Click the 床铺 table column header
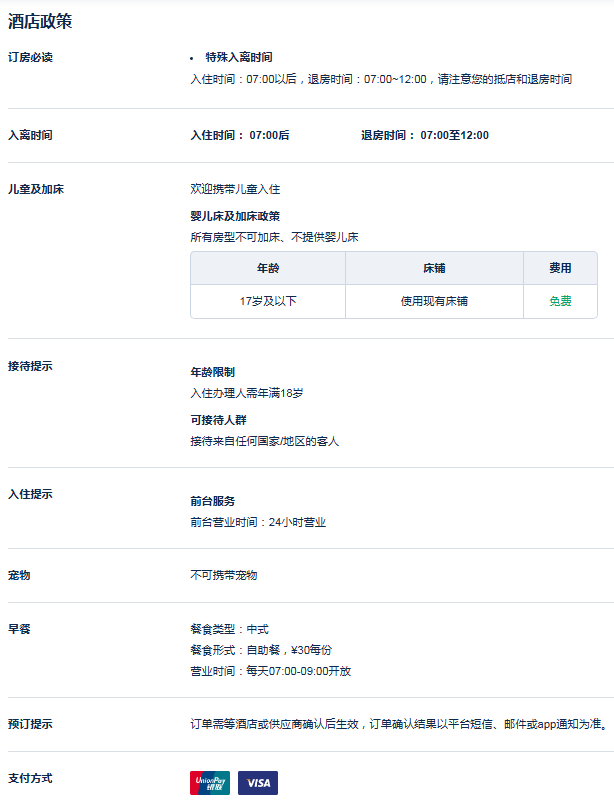 point(434,268)
